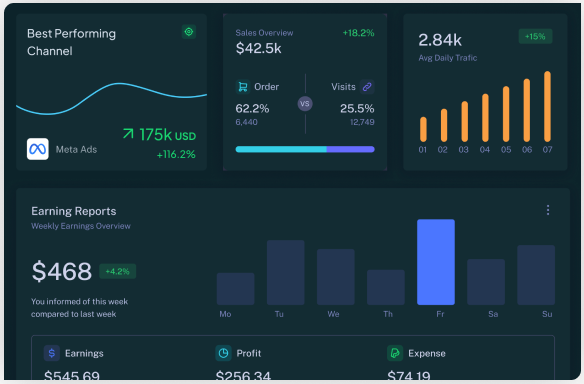Click the PayPal Expense icon

coord(395,353)
